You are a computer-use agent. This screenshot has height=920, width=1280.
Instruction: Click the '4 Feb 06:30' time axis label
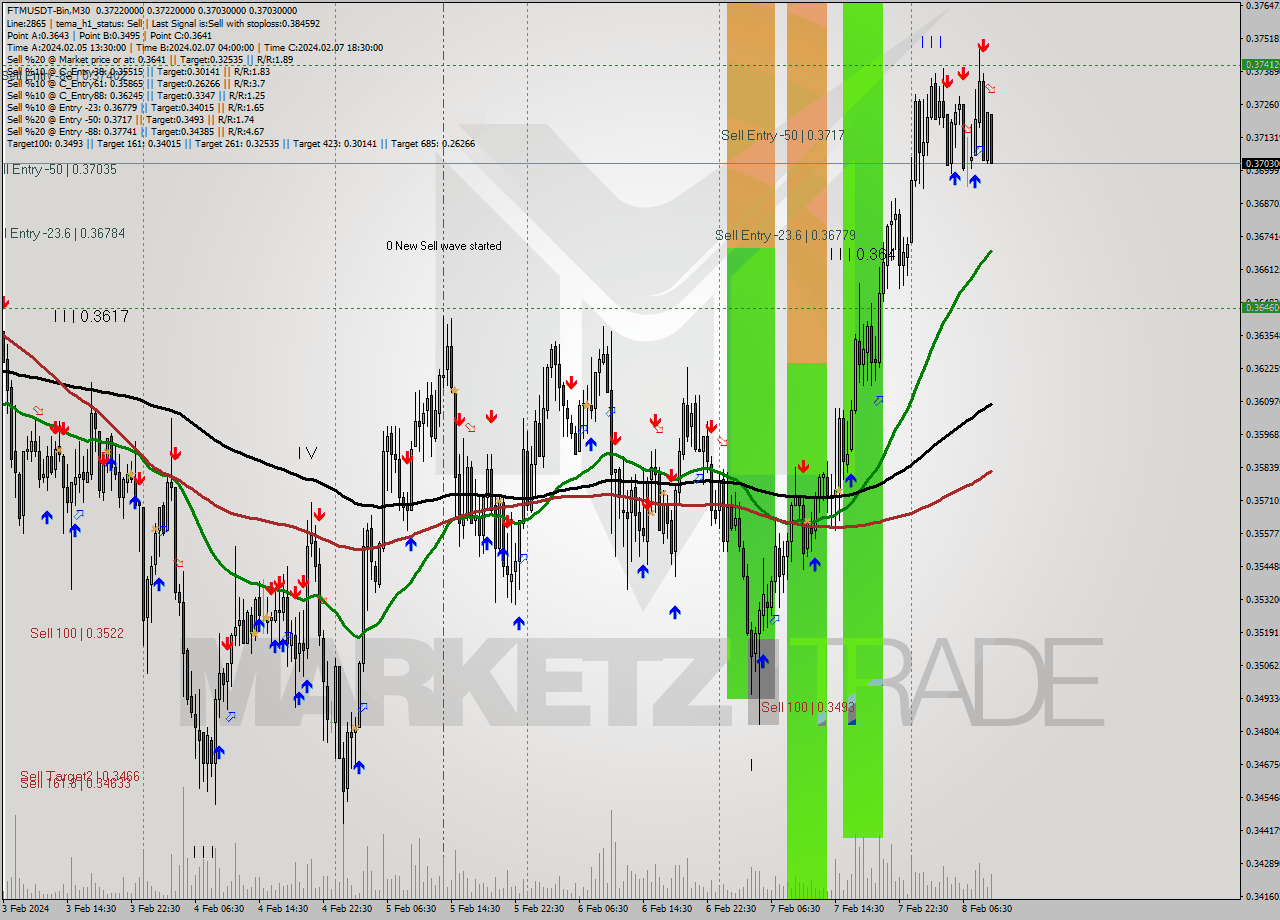click(x=219, y=909)
